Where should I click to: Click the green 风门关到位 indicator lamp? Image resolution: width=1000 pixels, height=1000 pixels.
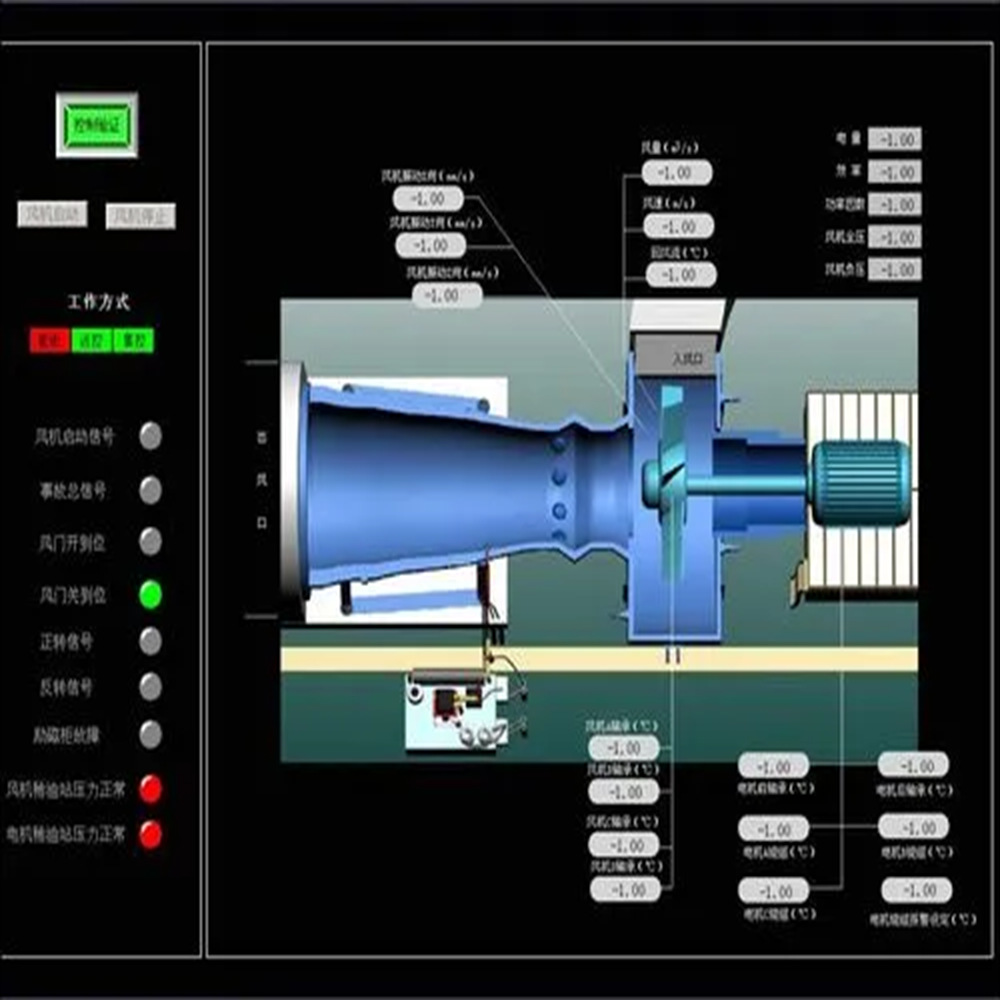[151, 594]
